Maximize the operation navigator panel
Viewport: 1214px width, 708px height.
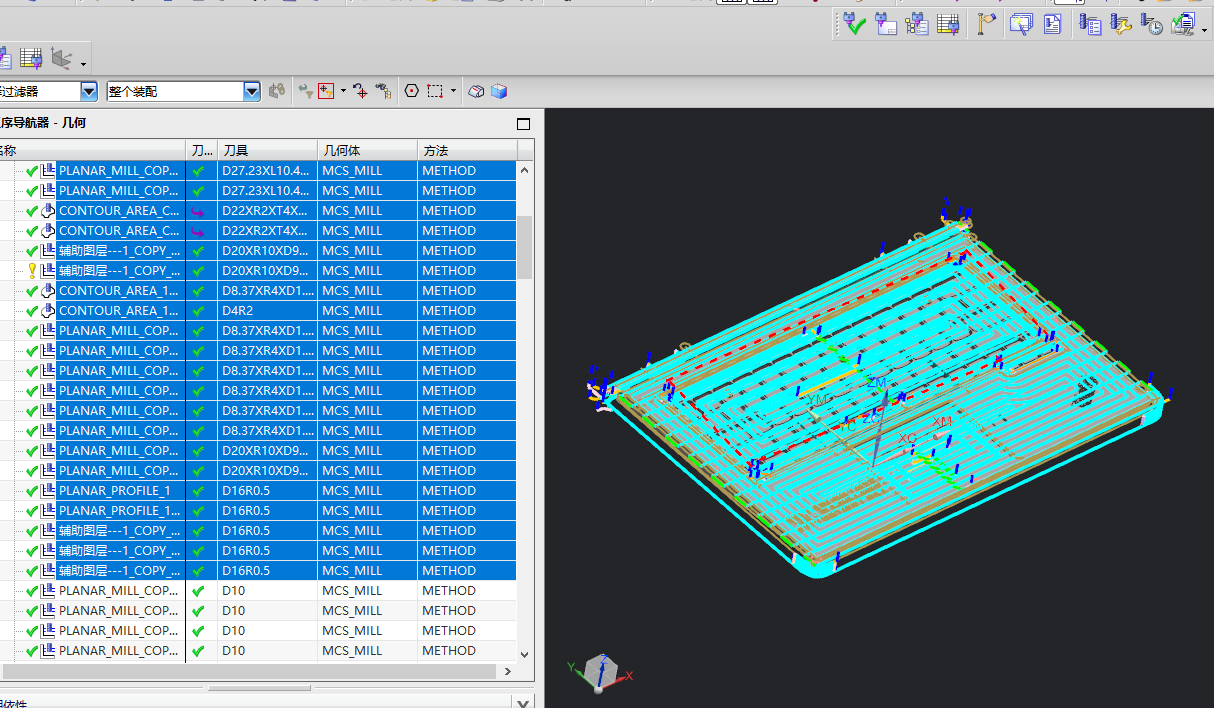(x=523, y=124)
